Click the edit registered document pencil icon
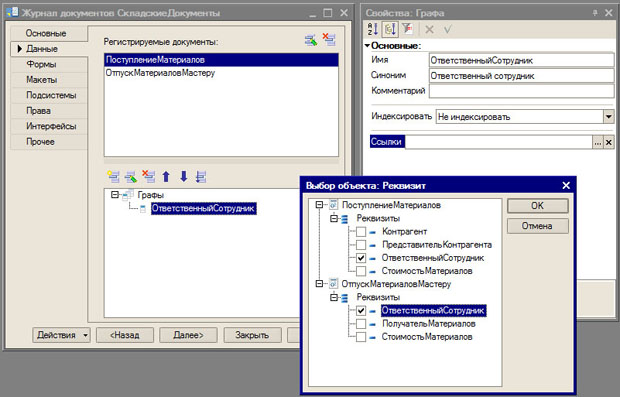 [x=311, y=40]
